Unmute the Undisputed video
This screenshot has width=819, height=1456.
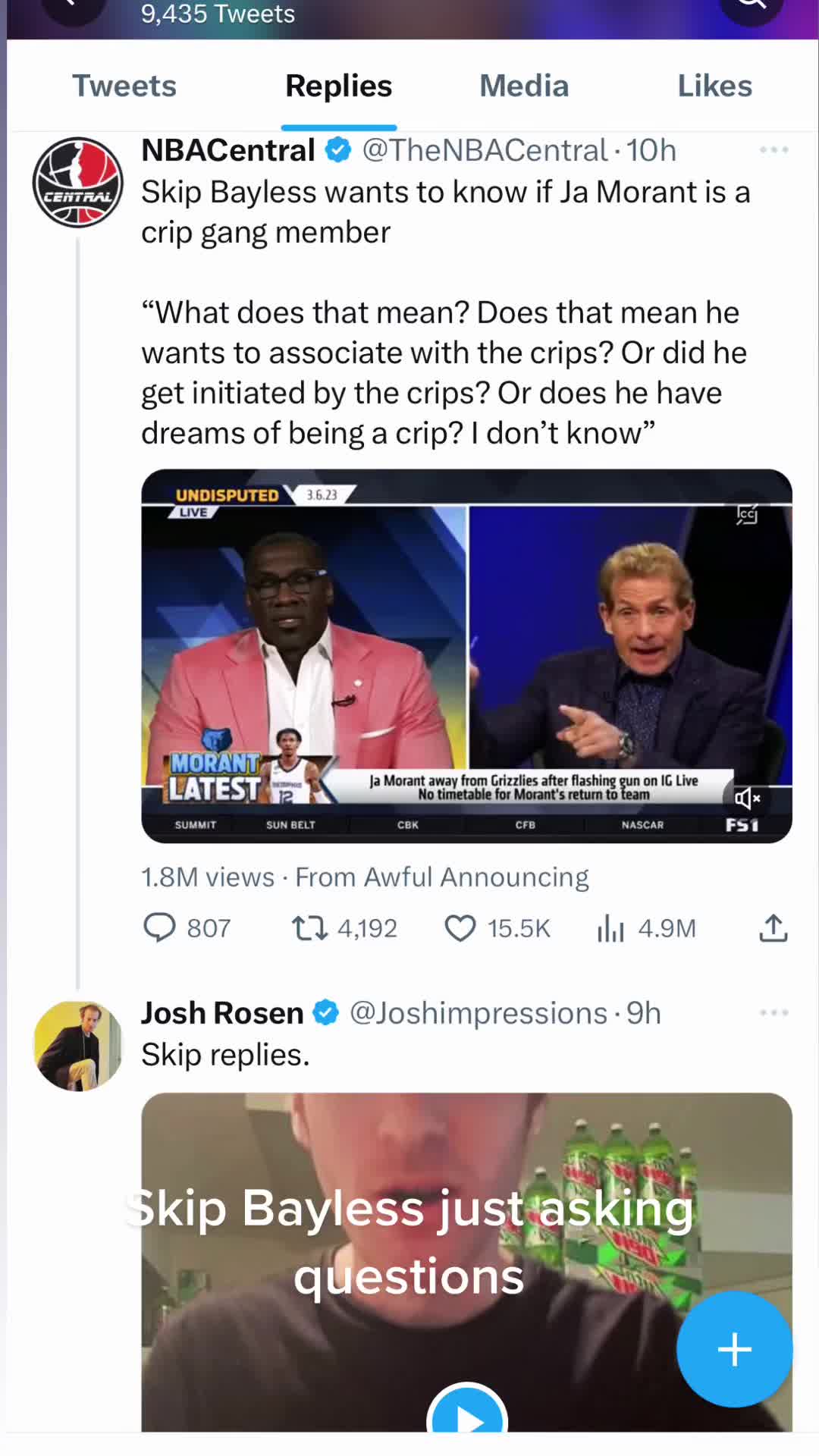tap(747, 798)
